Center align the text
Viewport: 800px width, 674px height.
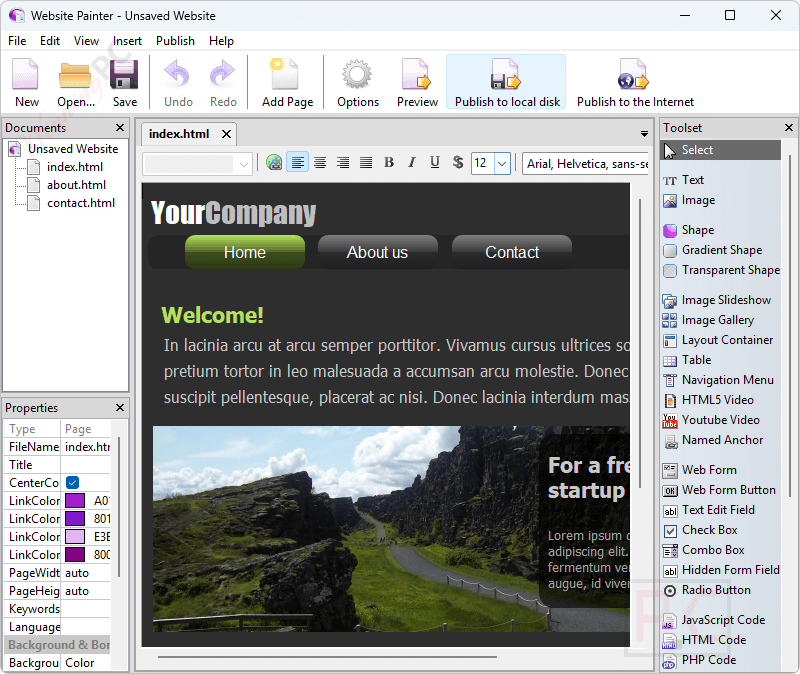[x=320, y=163]
